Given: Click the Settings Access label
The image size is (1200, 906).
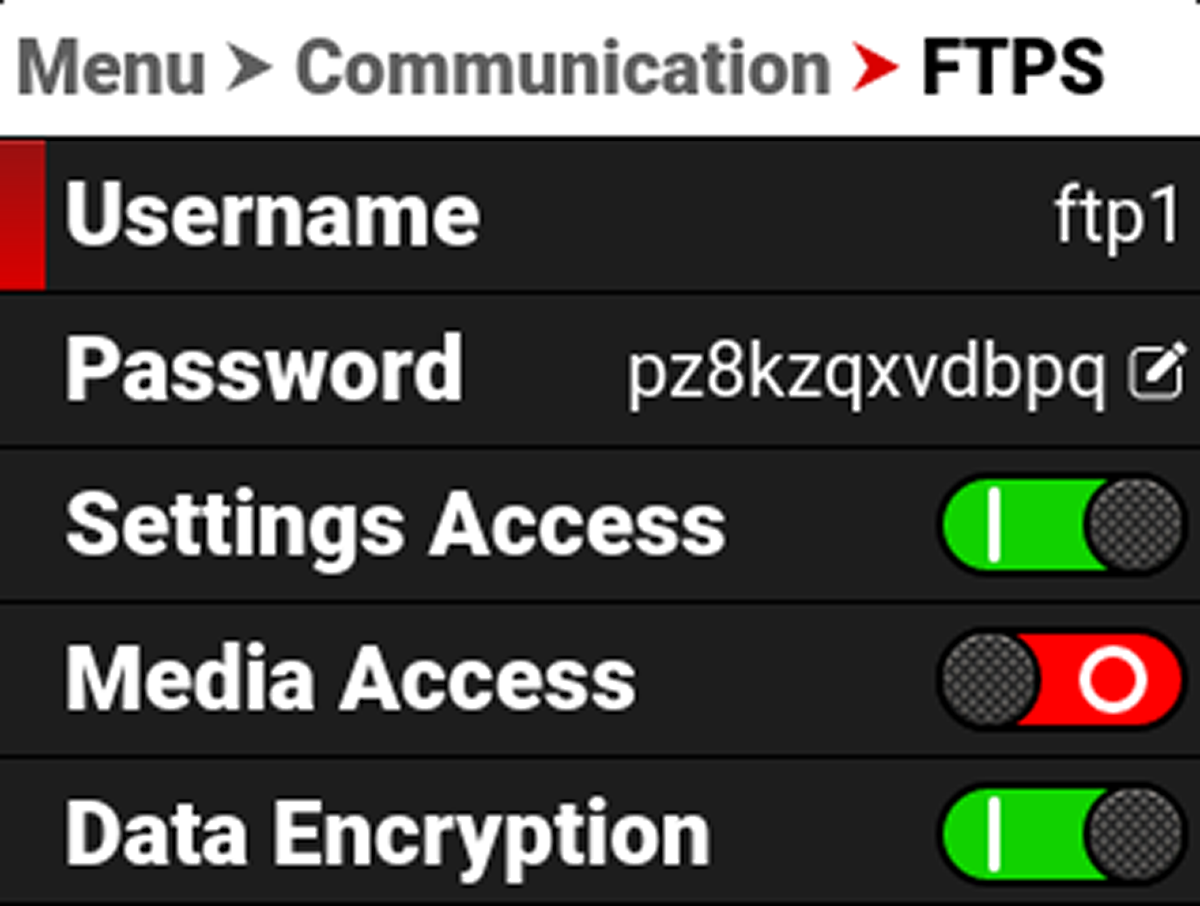Looking at the screenshot, I should tap(395, 527).
